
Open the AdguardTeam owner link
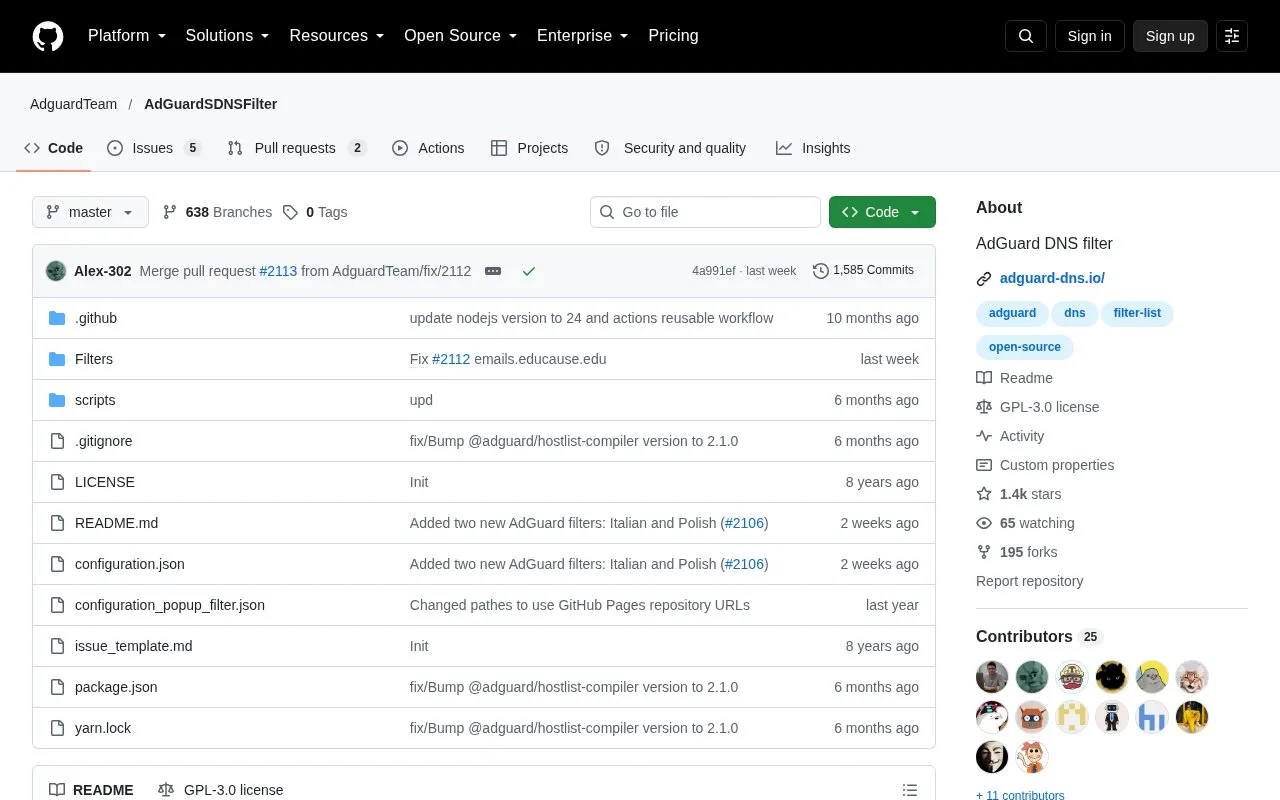(73, 104)
